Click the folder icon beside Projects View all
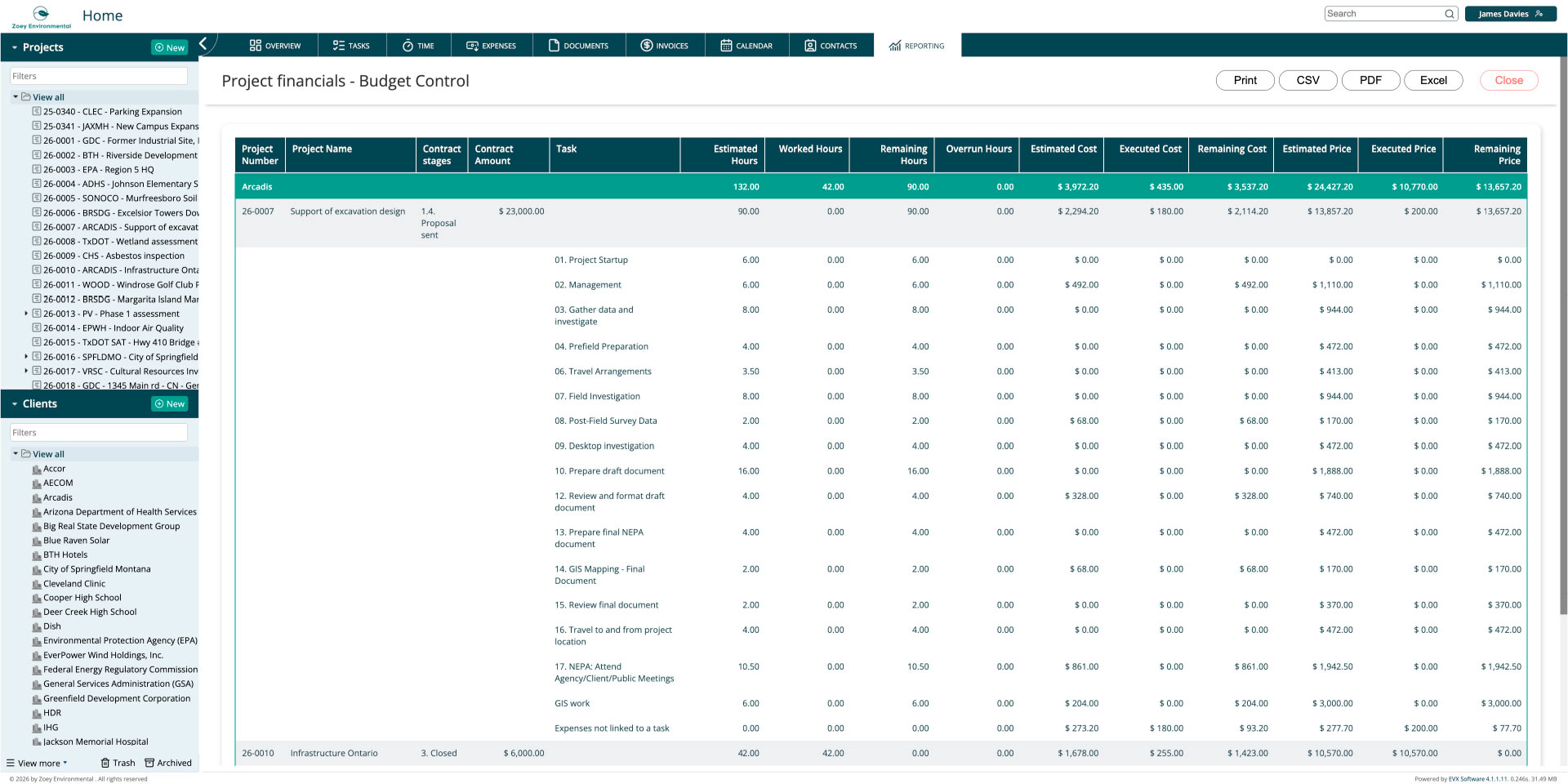 click(x=26, y=96)
